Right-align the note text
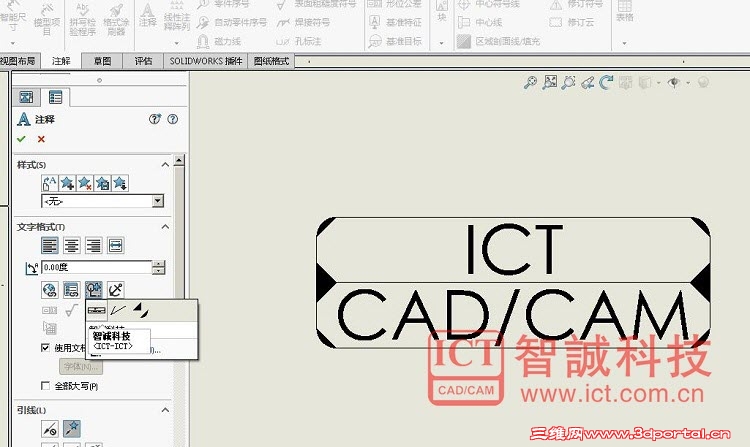Viewport: 750px width, 447px height. [94, 246]
